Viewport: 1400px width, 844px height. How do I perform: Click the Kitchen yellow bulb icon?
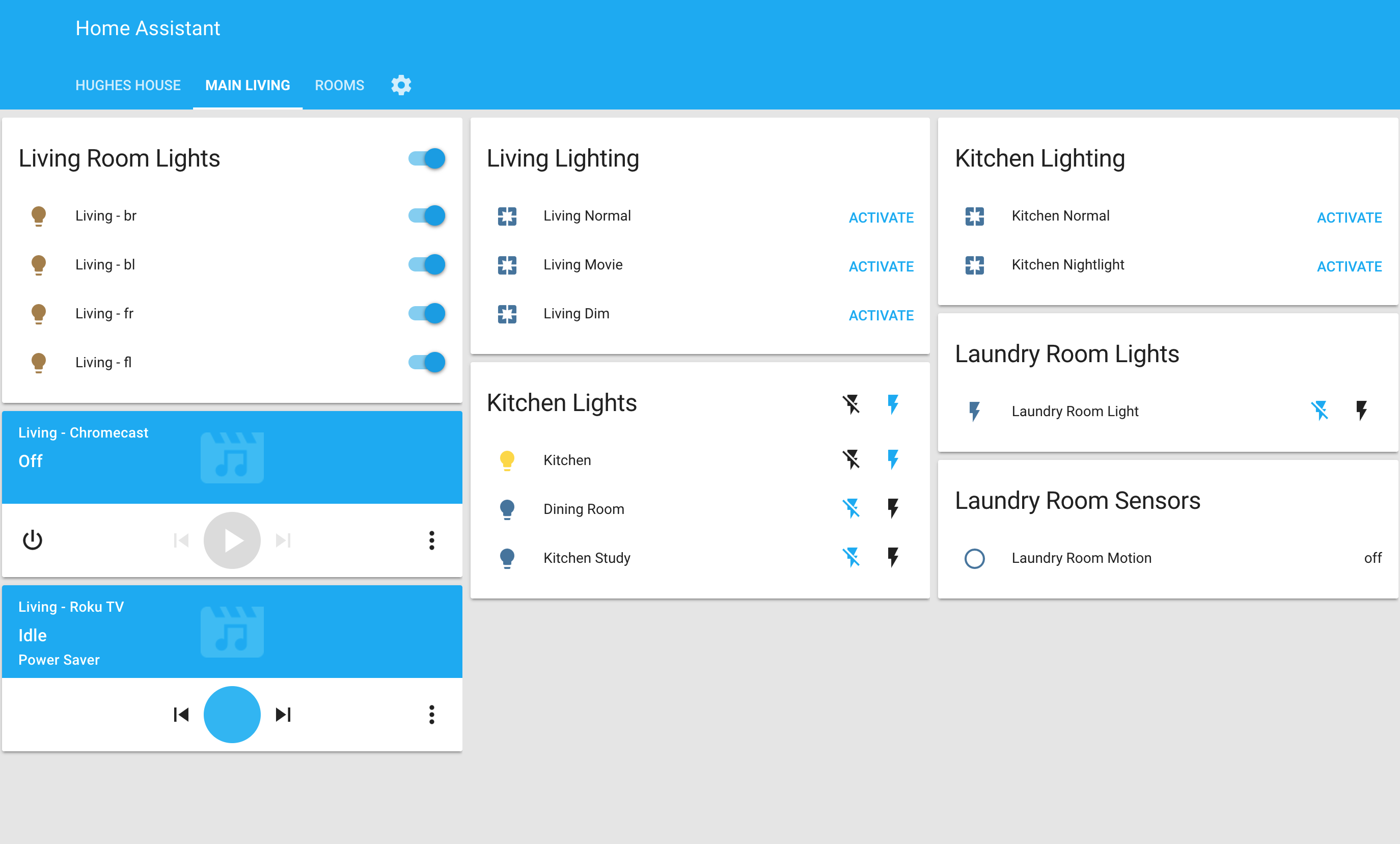point(507,460)
